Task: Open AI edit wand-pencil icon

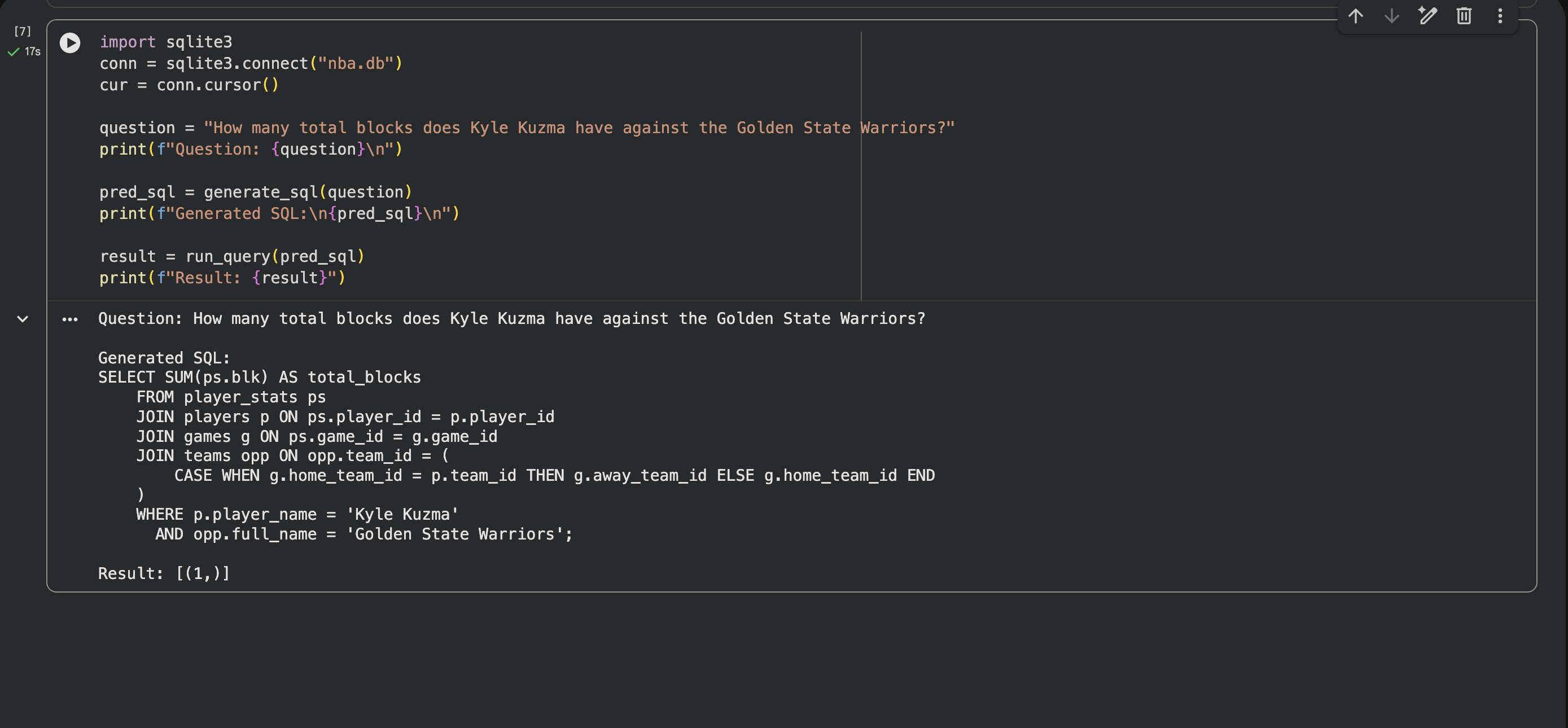Action: click(x=1427, y=16)
